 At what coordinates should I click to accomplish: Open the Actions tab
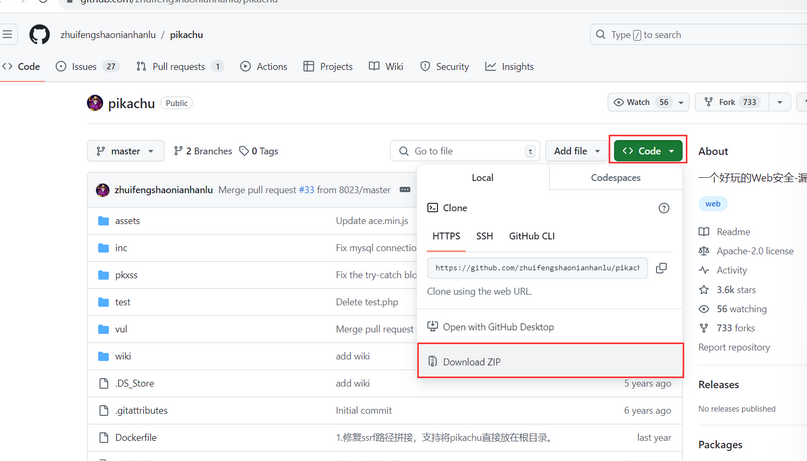264,66
